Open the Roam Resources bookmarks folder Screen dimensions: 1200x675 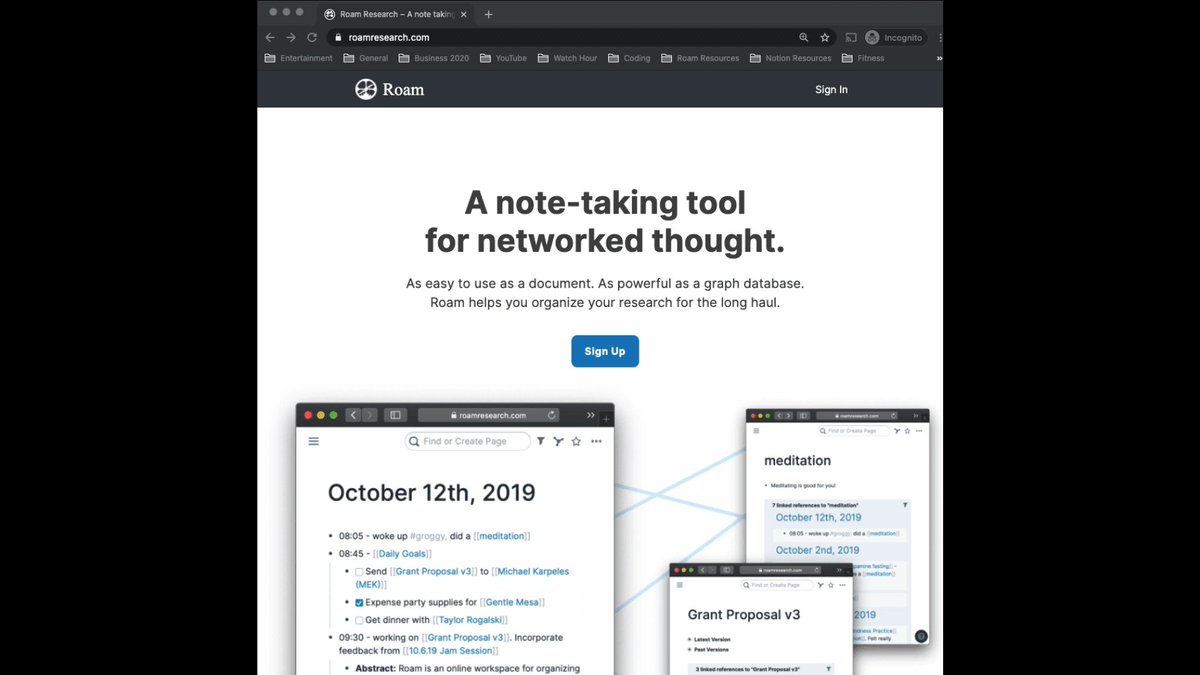click(700, 58)
